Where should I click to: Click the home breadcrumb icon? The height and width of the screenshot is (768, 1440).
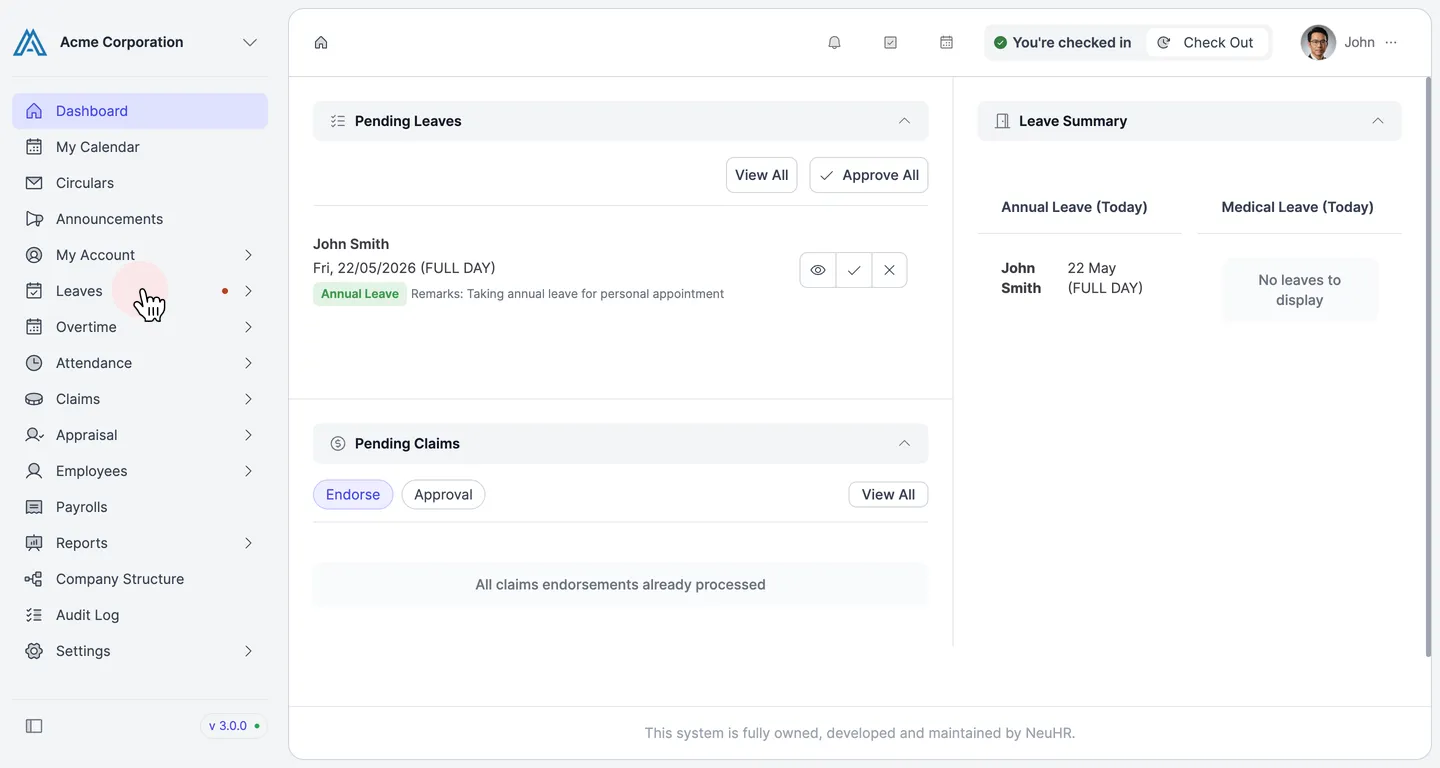321,42
